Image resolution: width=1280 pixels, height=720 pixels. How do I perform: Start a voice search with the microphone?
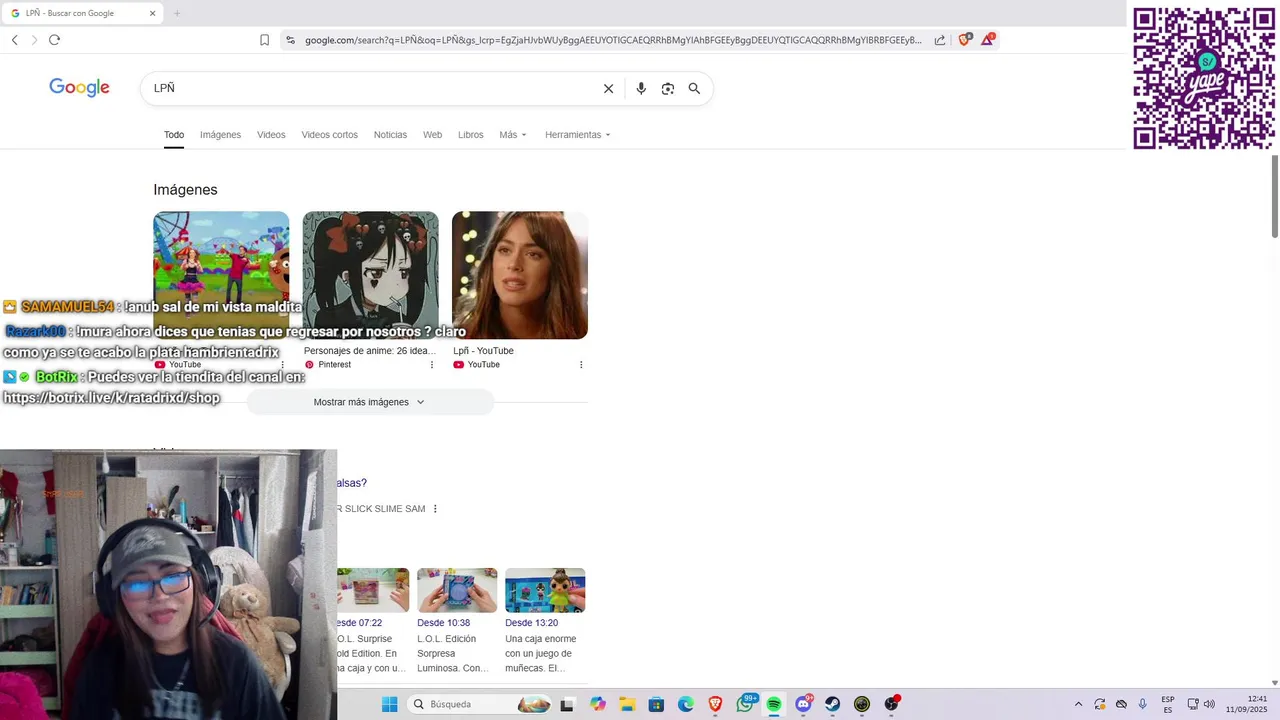pyautogui.click(x=641, y=88)
